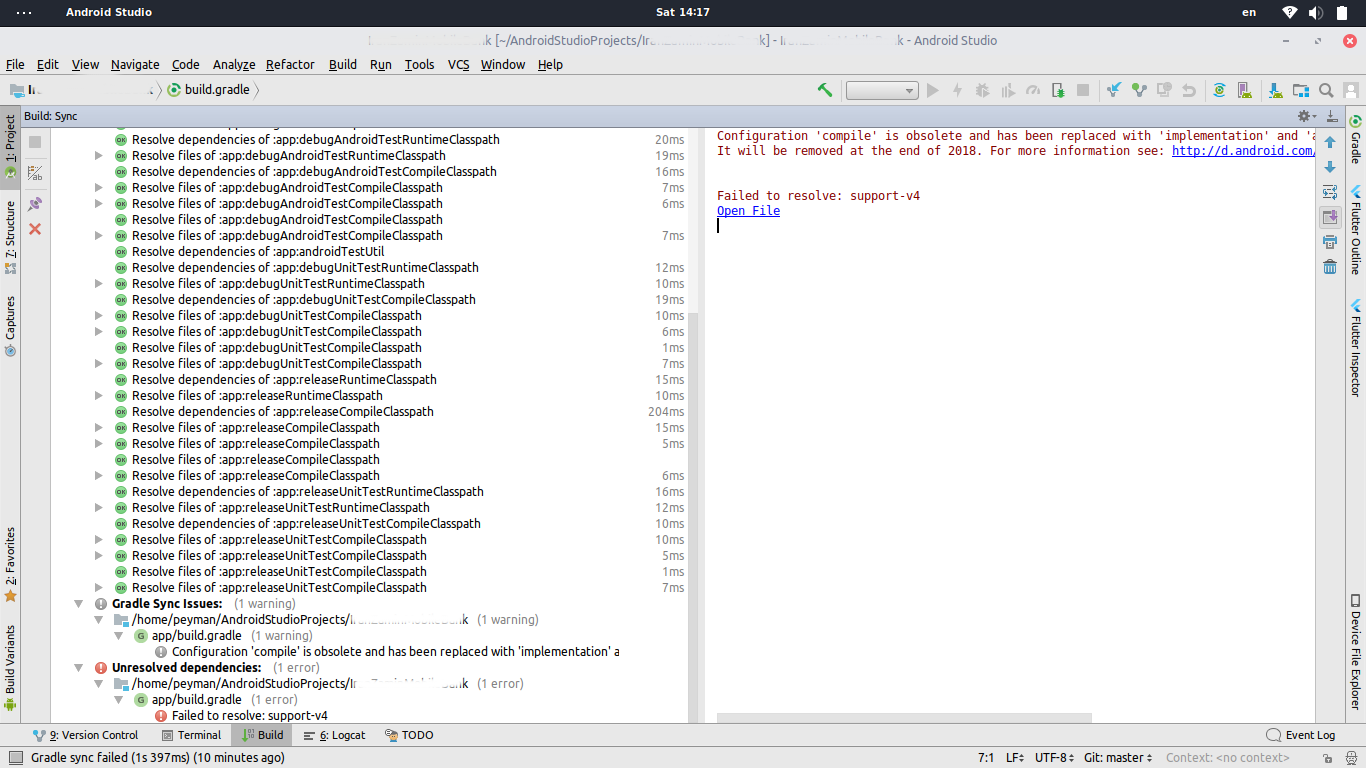Click the tool windows quick-access icon in status bar
This screenshot has height=768, width=1366.
(x=15, y=758)
